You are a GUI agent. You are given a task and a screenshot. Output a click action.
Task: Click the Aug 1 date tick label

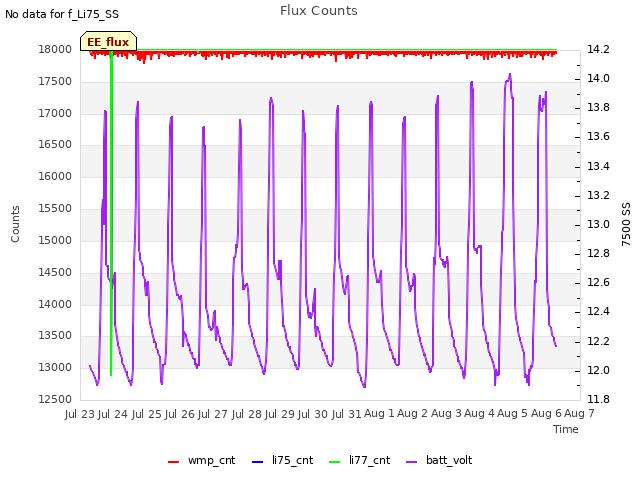coord(379,414)
